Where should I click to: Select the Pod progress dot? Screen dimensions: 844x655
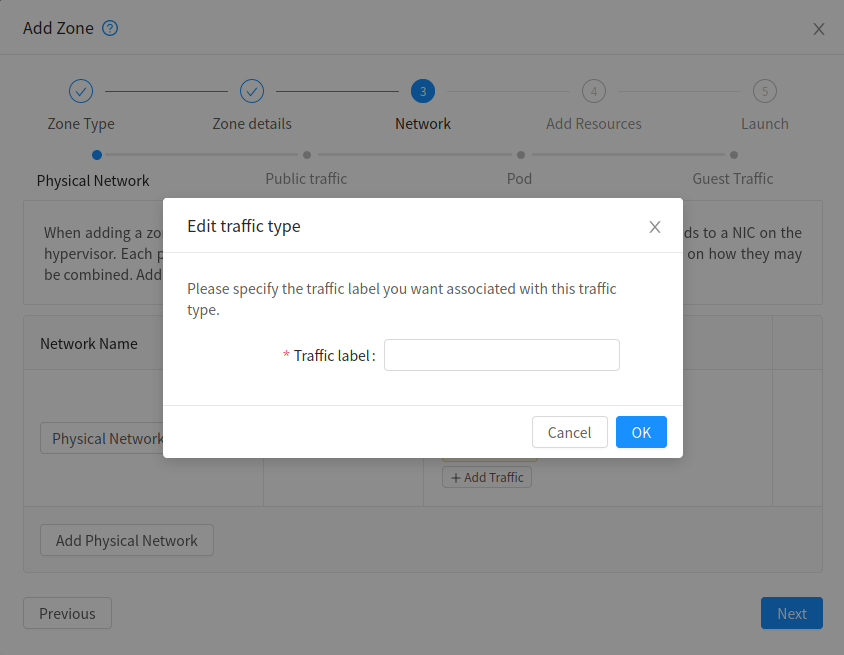pyautogui.click(x=520, y=155)
